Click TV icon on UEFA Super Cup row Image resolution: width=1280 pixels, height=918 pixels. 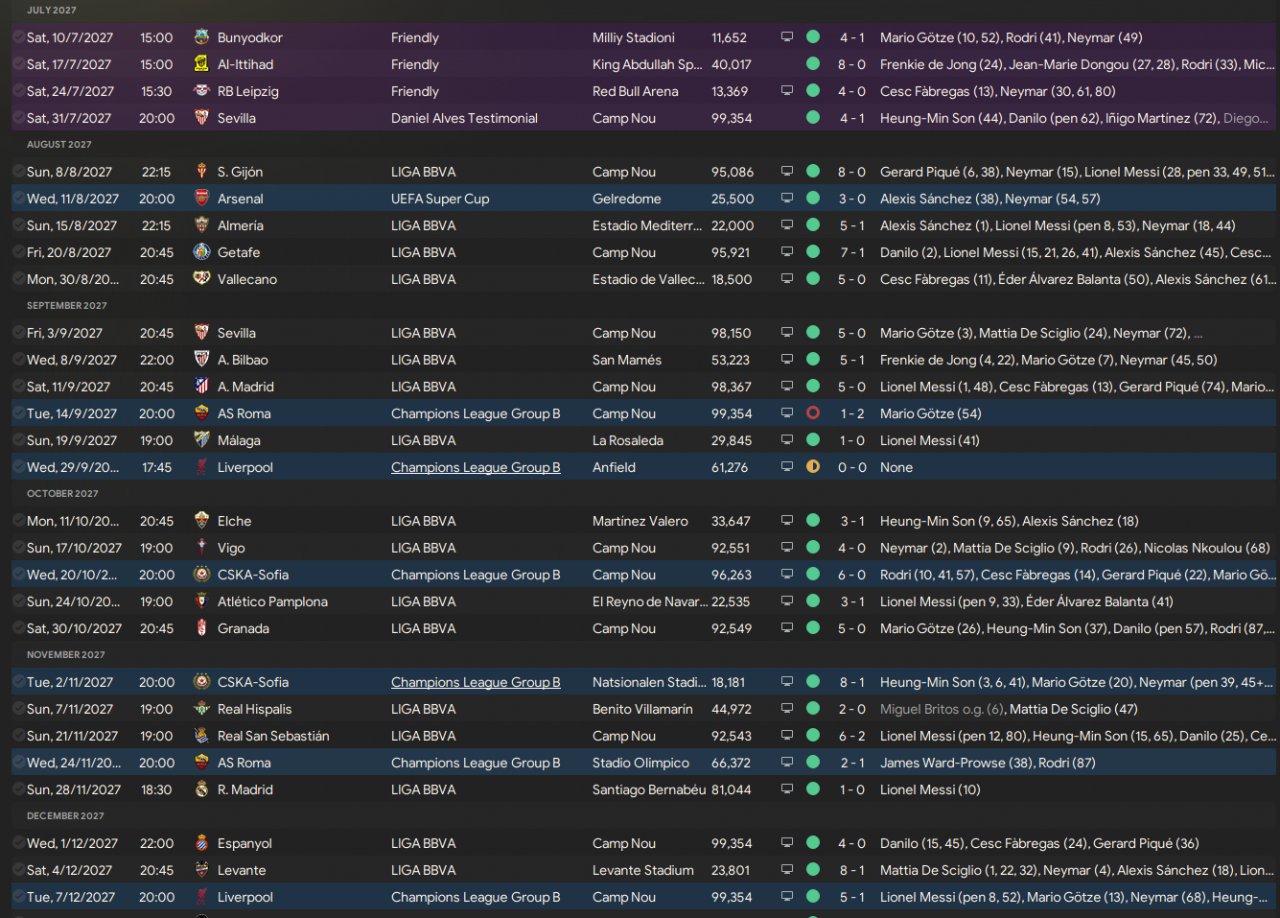point(787,199)
